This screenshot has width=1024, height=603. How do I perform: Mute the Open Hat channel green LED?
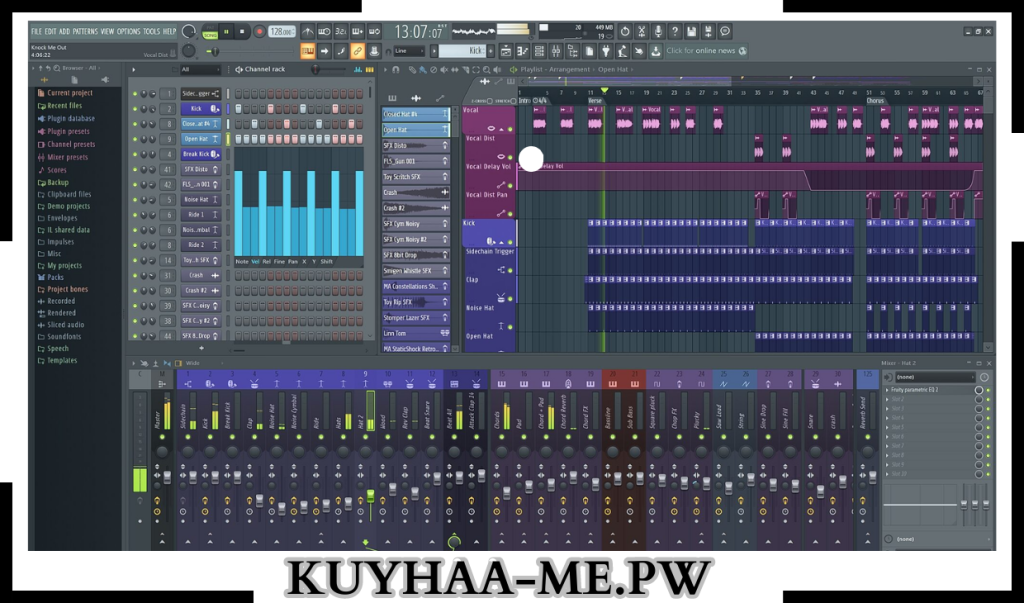coord(135,139)
